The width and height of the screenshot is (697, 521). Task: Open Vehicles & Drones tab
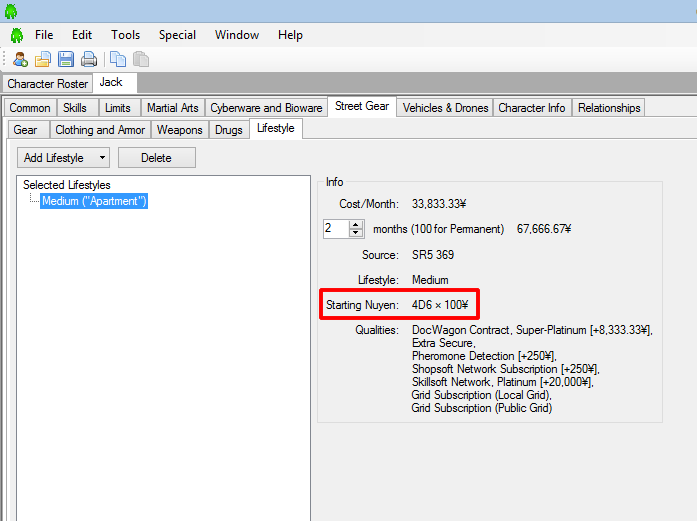445,108
